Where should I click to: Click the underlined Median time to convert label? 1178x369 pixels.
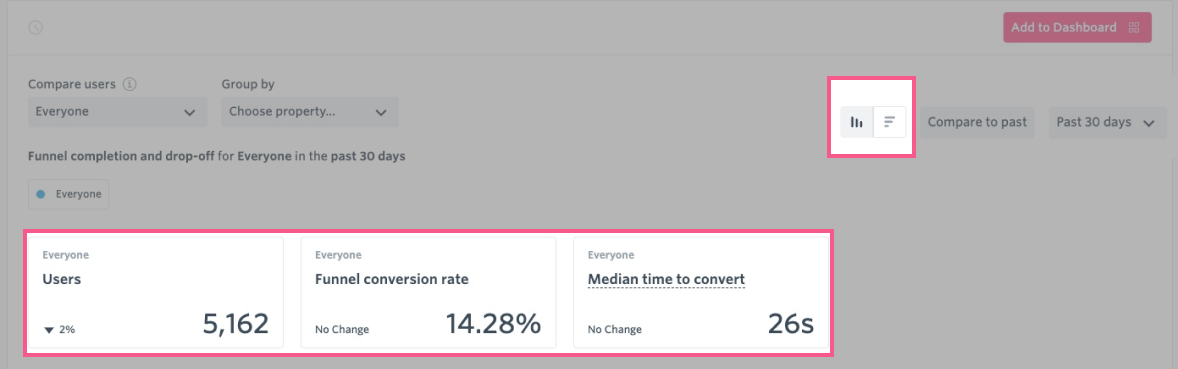pyautogui.click(x=666, y=280)
